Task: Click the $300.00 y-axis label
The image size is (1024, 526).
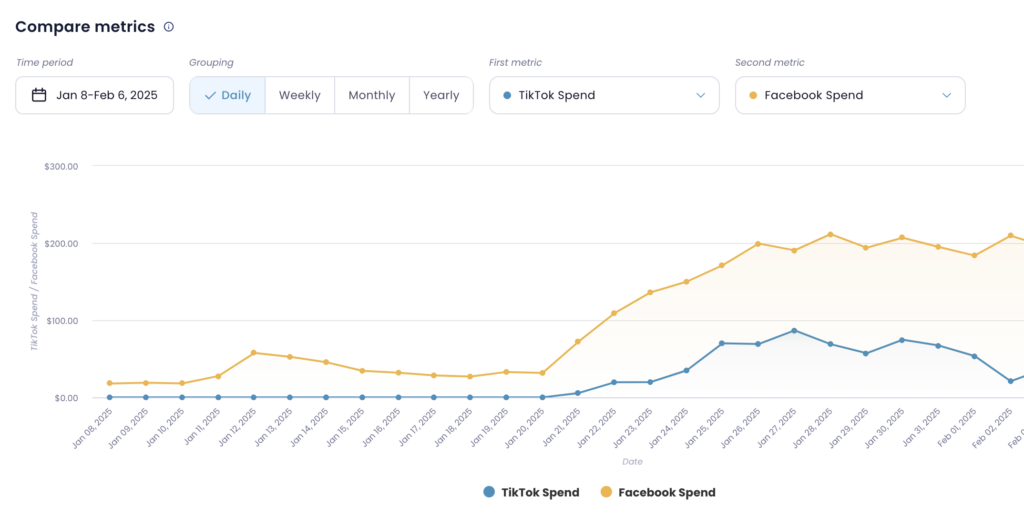Action: point(61,167)
